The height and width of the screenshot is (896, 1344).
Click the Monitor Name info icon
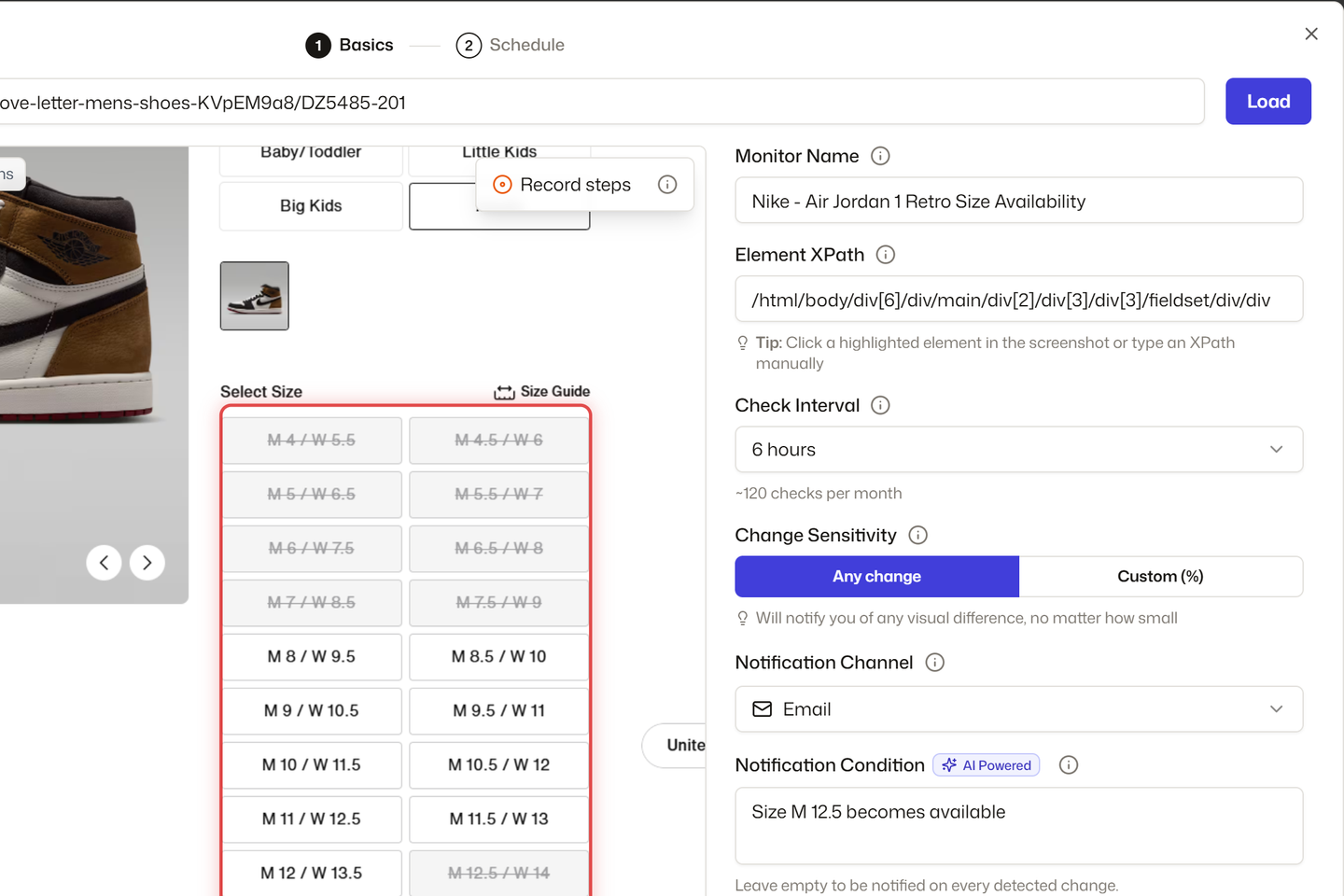point(880,156)
